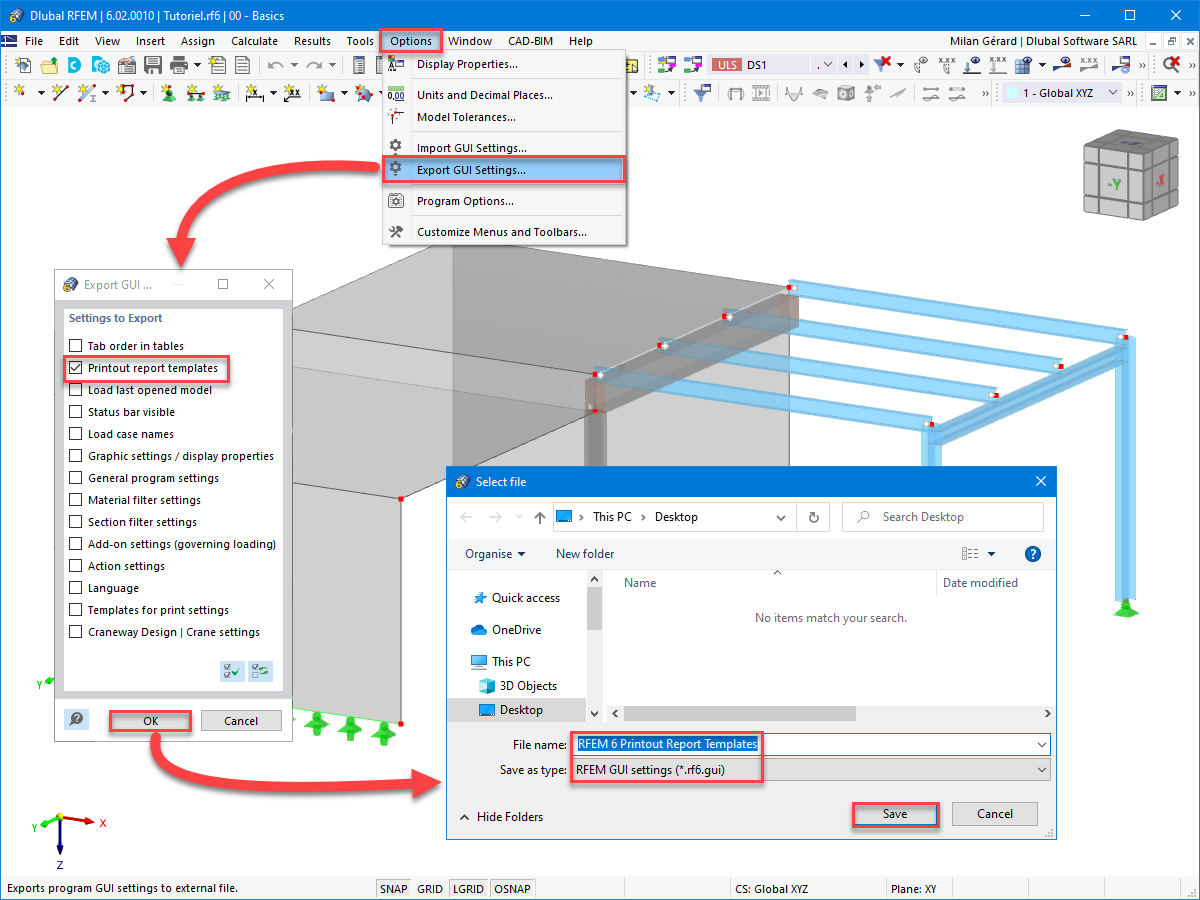Screen dimensions: 1200x900
Task: Open the Print icon dropdown arrow
Action: 197,65
